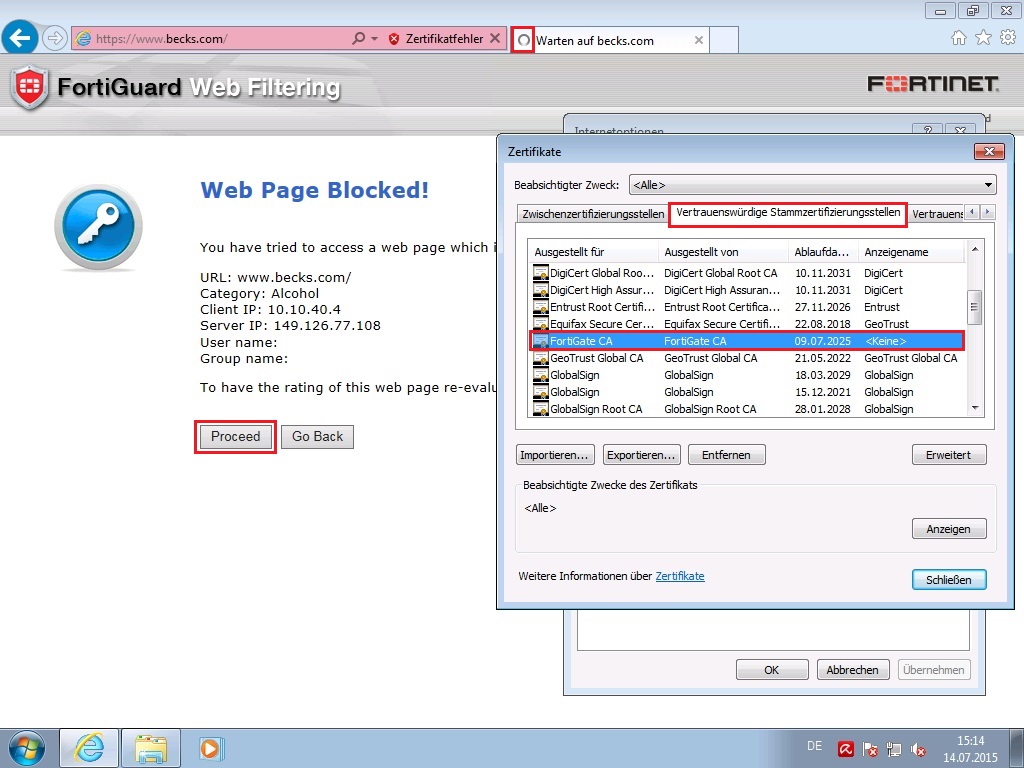
Task: Open Windows Explorer from taskbar
Action: [x=151, y=748]
